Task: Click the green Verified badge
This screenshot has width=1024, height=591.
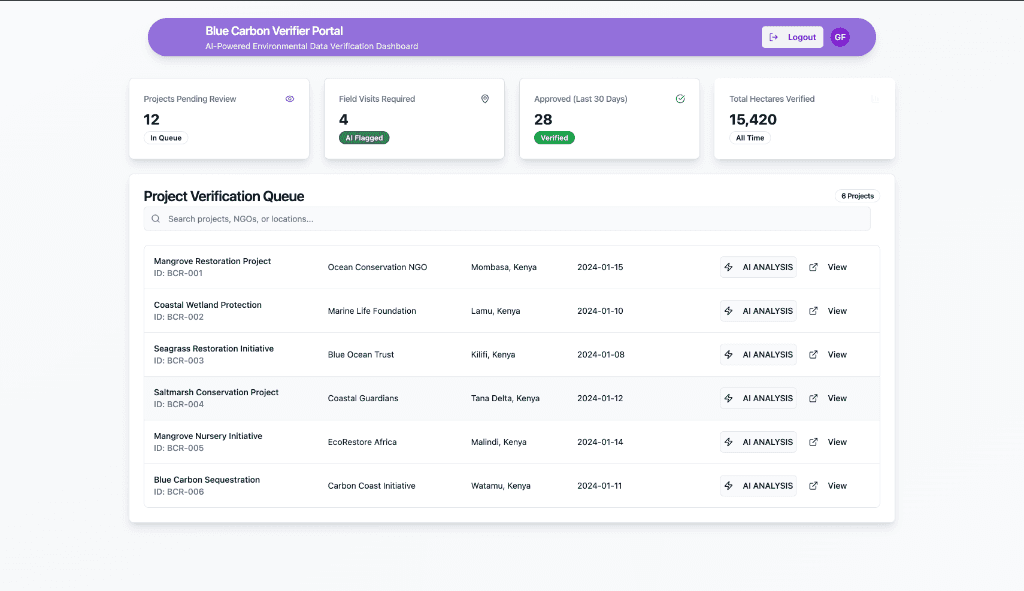Action: pos(554,138)
